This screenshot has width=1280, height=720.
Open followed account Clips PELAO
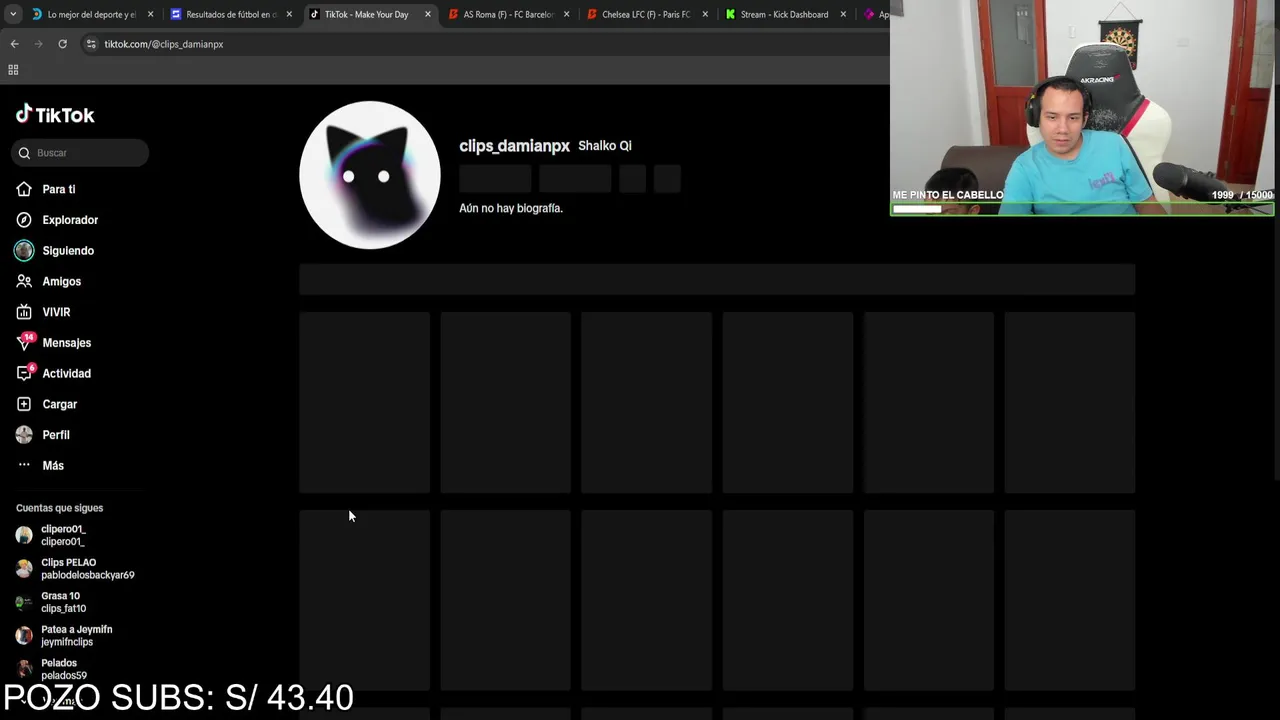(x=74, y=569)
